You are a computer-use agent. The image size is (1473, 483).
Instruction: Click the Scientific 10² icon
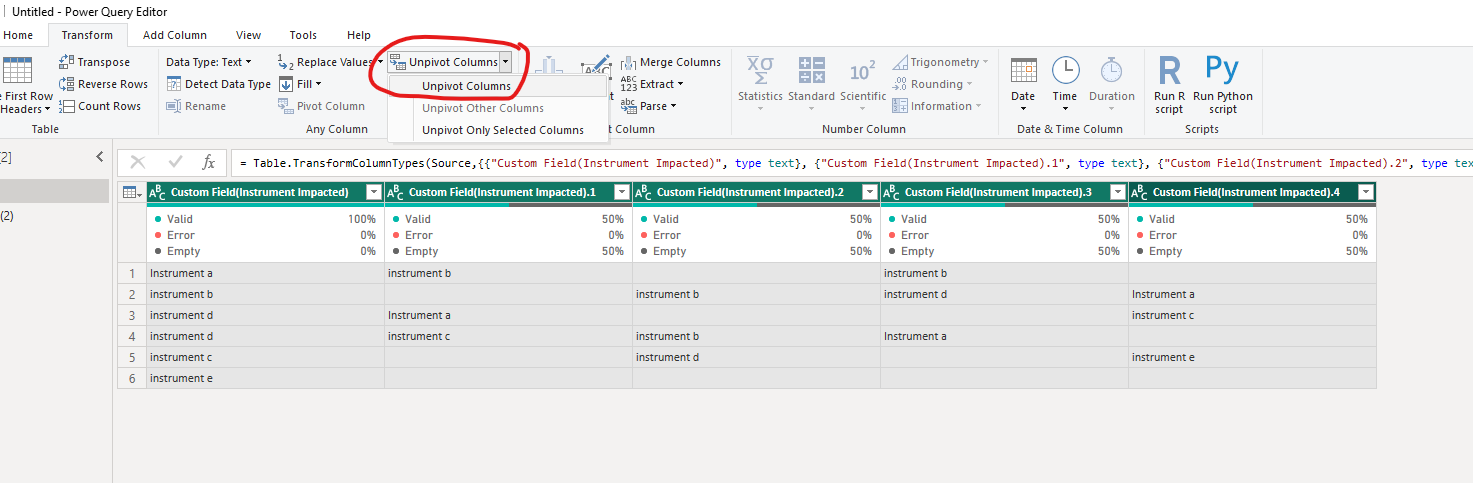click(x=862, y=72)
